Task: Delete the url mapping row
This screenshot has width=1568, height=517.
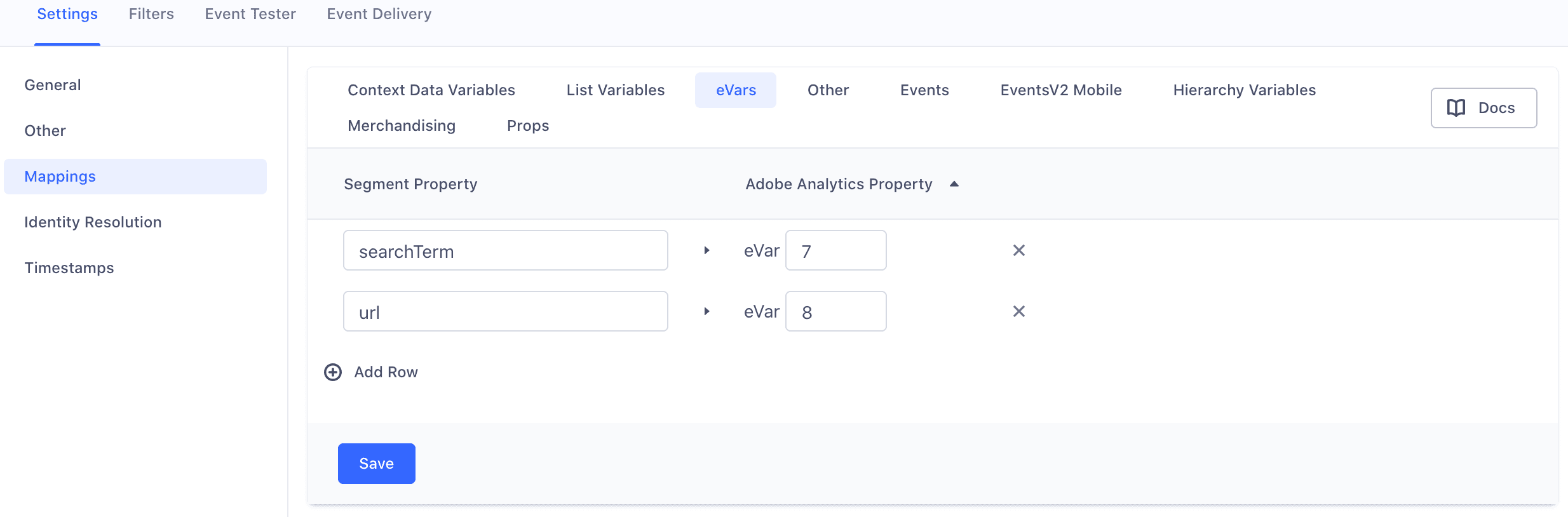Action: pyautogui.click(x=1018, y=311)
